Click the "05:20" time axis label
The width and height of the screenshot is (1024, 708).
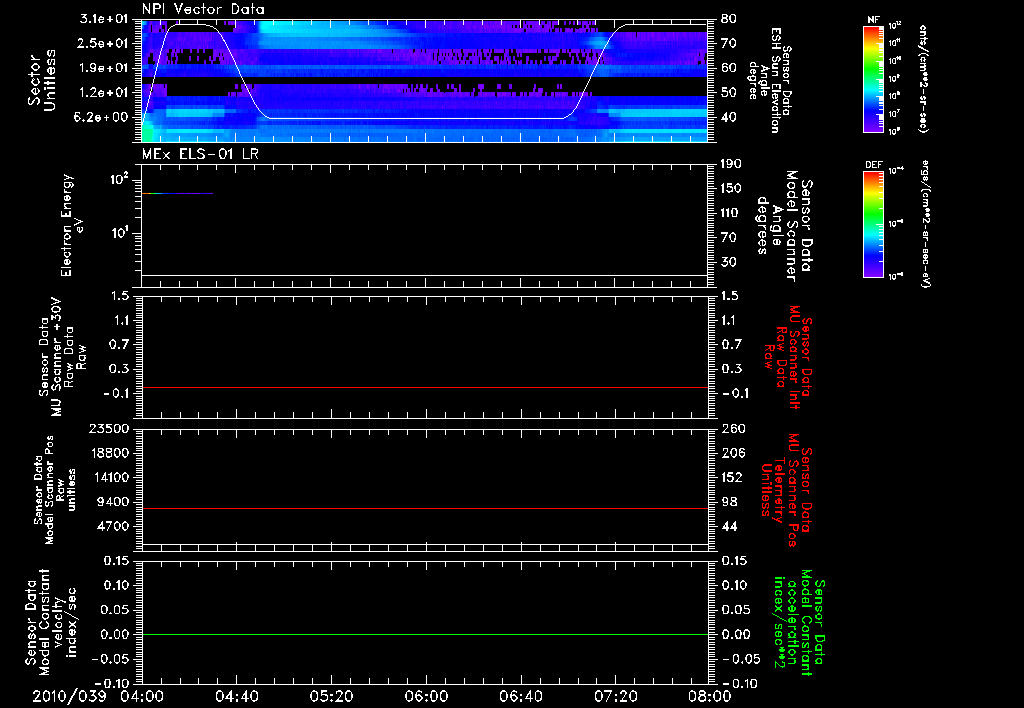pos(331,696)
